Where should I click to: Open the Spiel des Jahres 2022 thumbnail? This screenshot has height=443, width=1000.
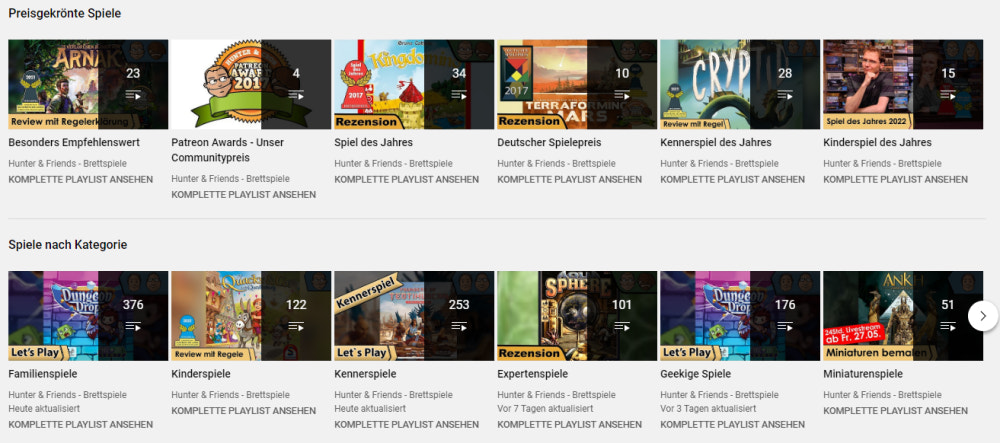(903, 84)
